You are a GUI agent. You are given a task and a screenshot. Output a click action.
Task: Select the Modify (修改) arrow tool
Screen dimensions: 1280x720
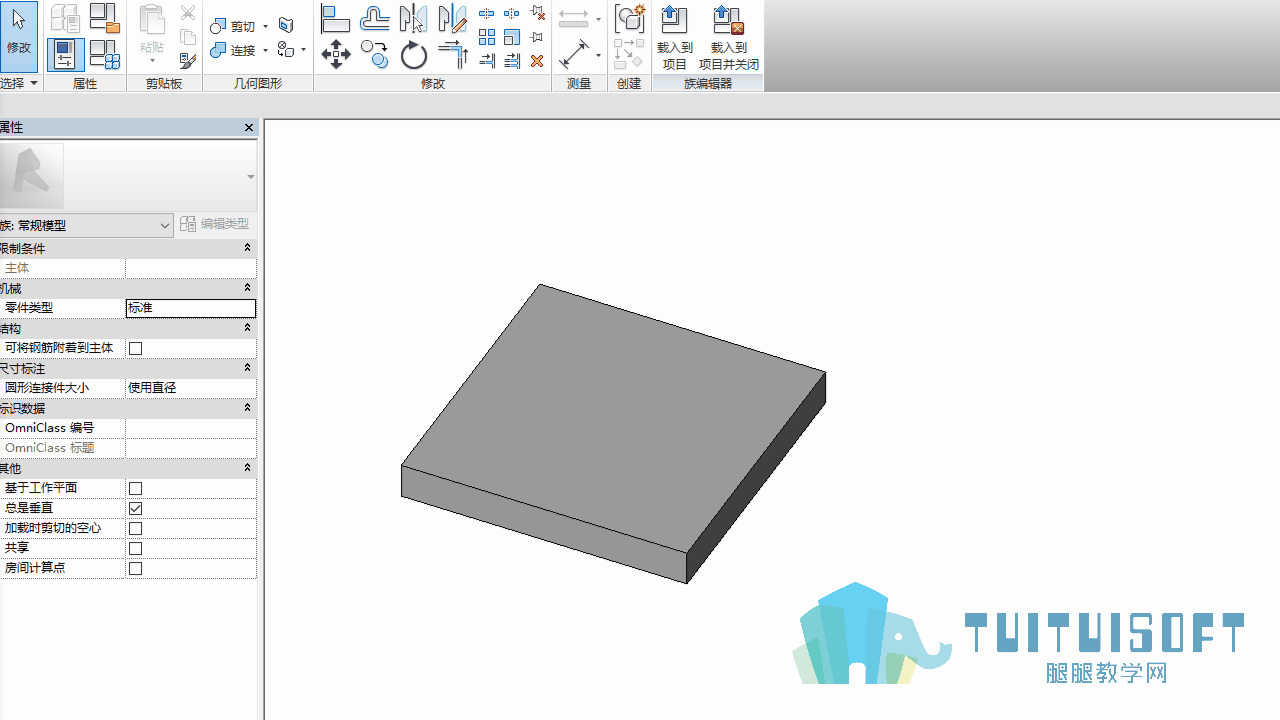click(x=19, y=36)
